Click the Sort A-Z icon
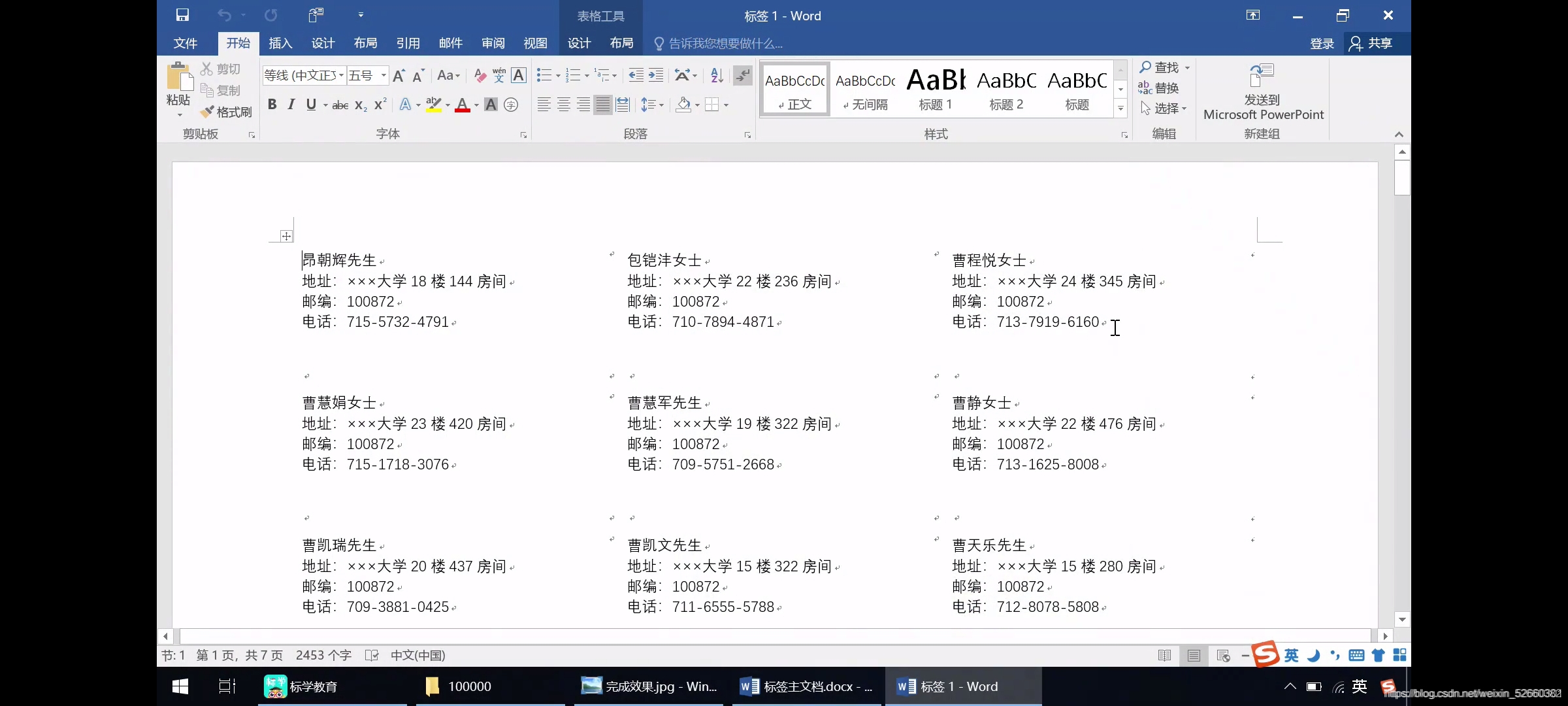The image size is (1568, 706). click(x=717, y=75)
